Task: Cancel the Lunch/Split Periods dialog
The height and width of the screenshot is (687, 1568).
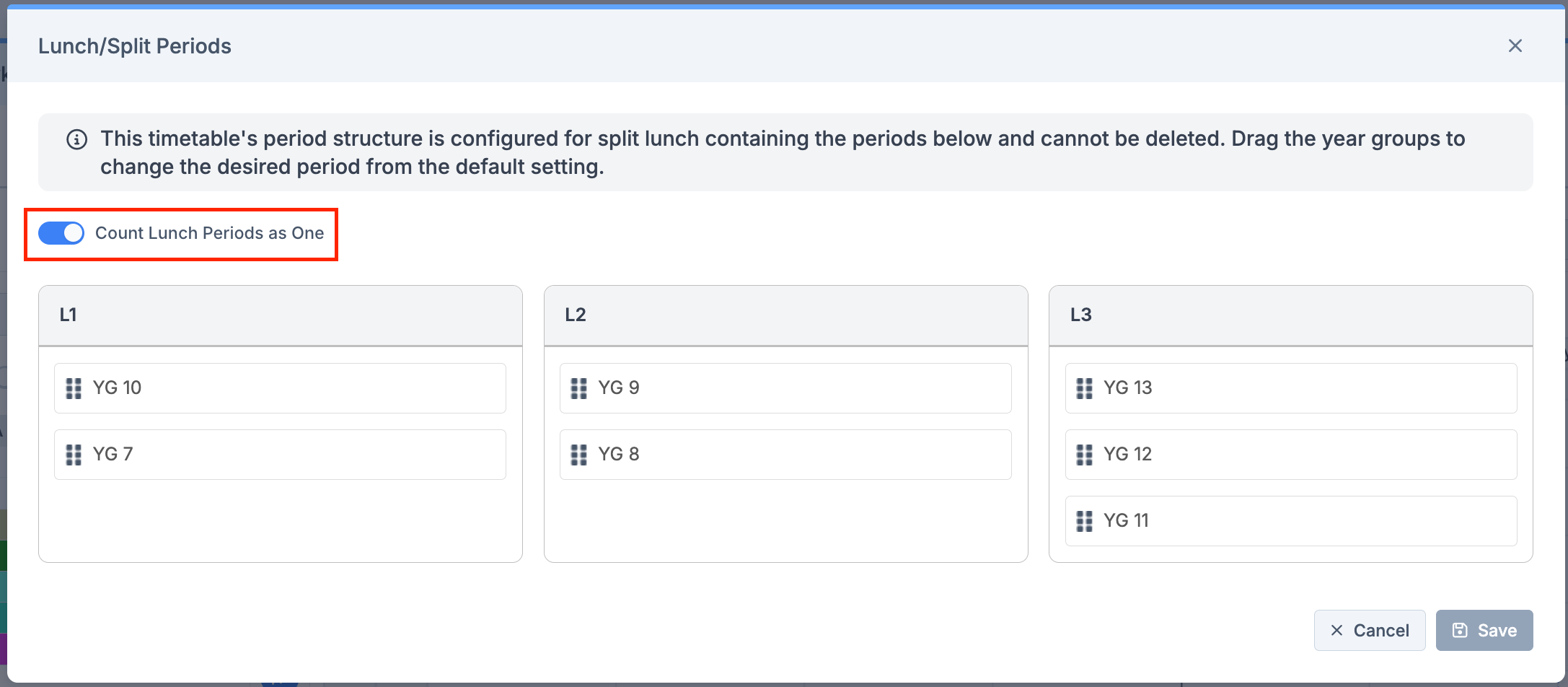Action: (x=1369, y=630)
